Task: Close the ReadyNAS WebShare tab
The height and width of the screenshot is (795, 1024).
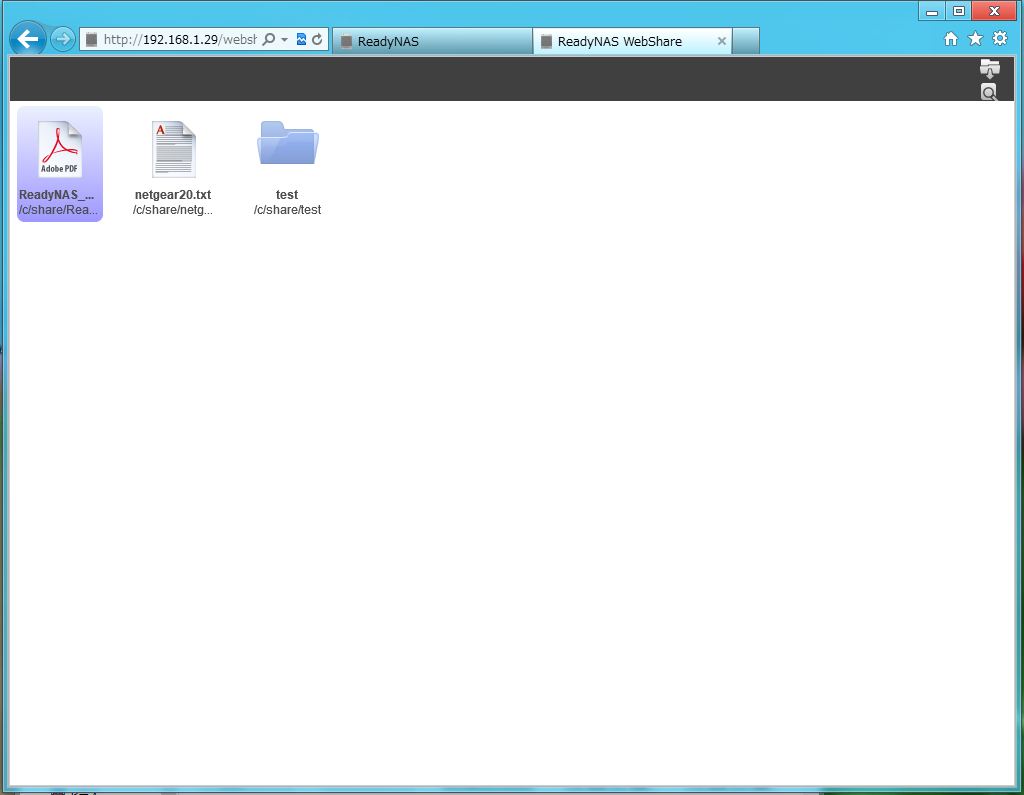Action: [722, 41]
